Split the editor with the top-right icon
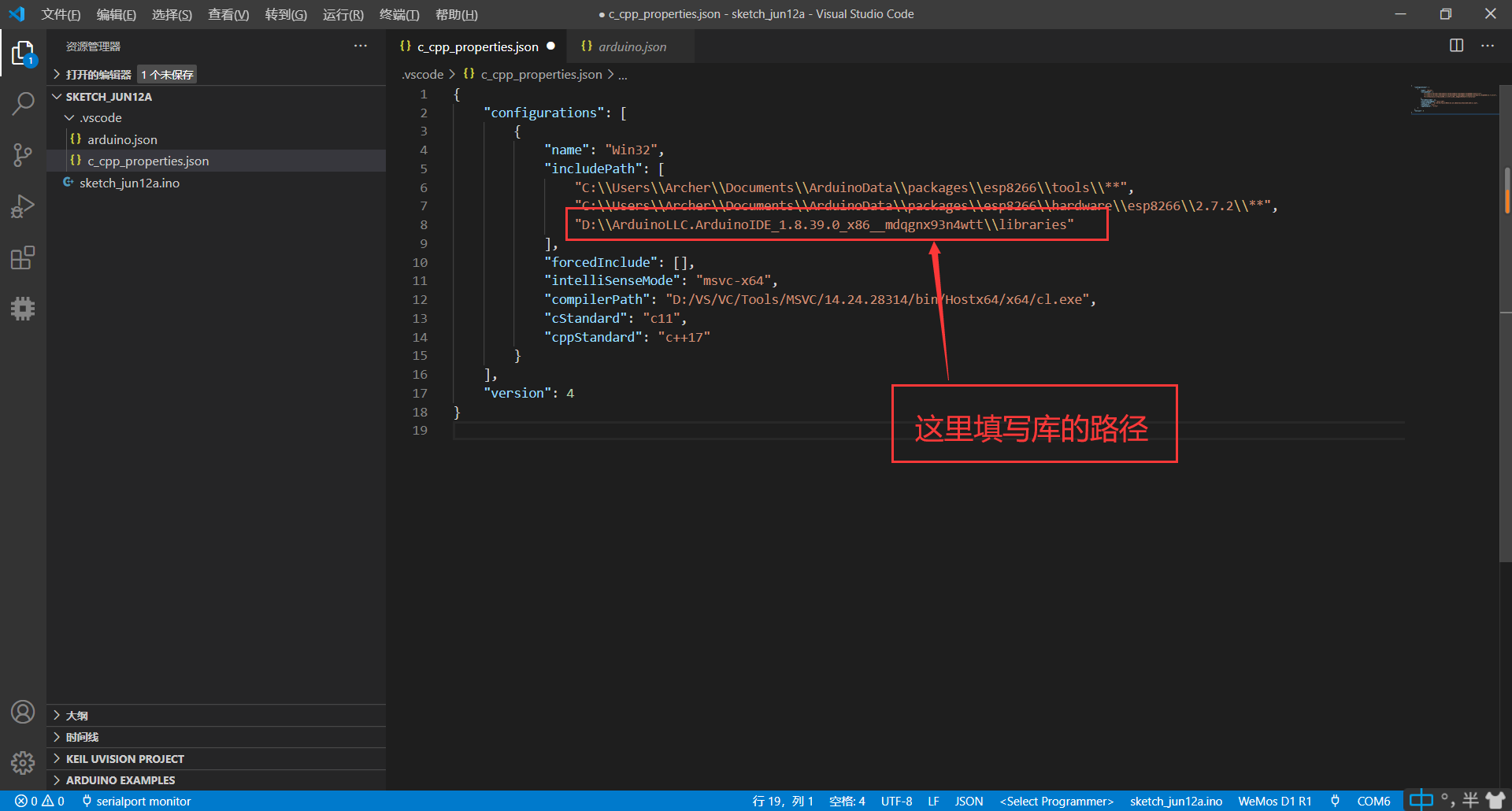This screenshot has width=1512, height=811. 1455,46
